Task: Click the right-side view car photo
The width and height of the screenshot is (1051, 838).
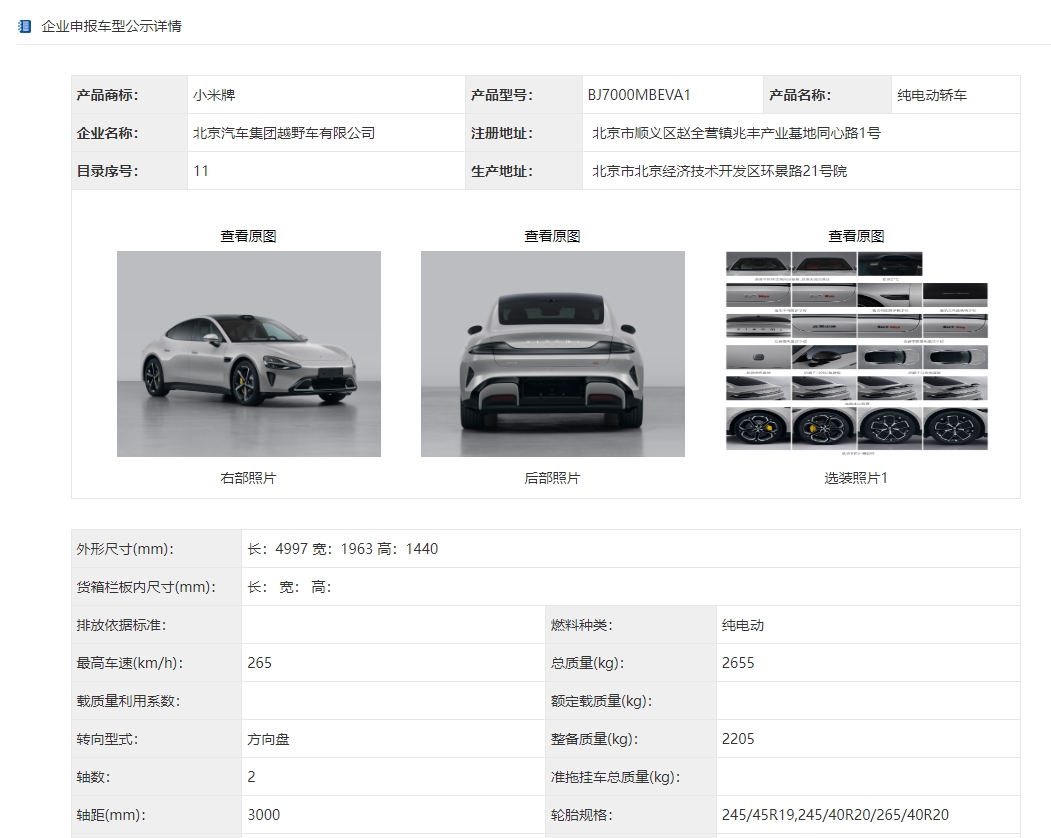Action: pos(248,353)
